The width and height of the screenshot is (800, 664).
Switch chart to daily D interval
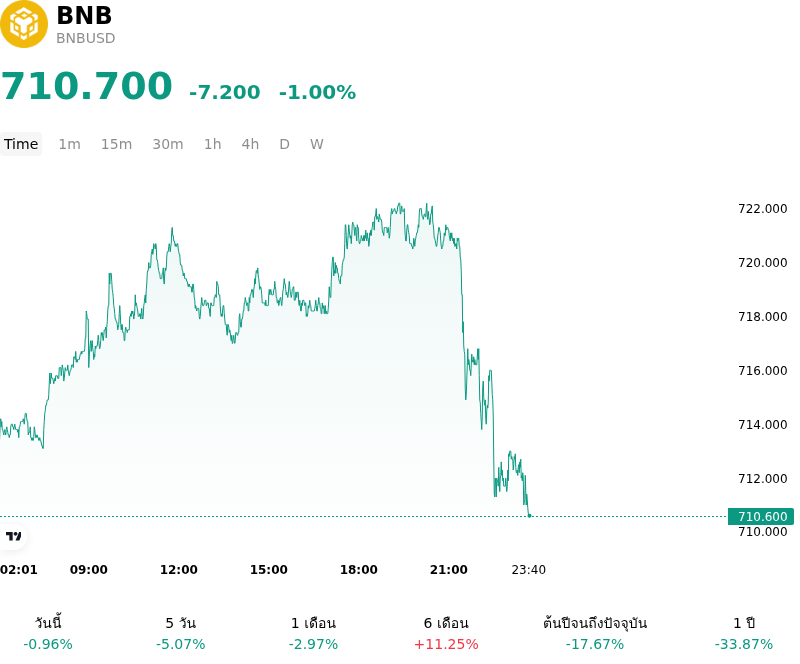(x=284, y=144)
